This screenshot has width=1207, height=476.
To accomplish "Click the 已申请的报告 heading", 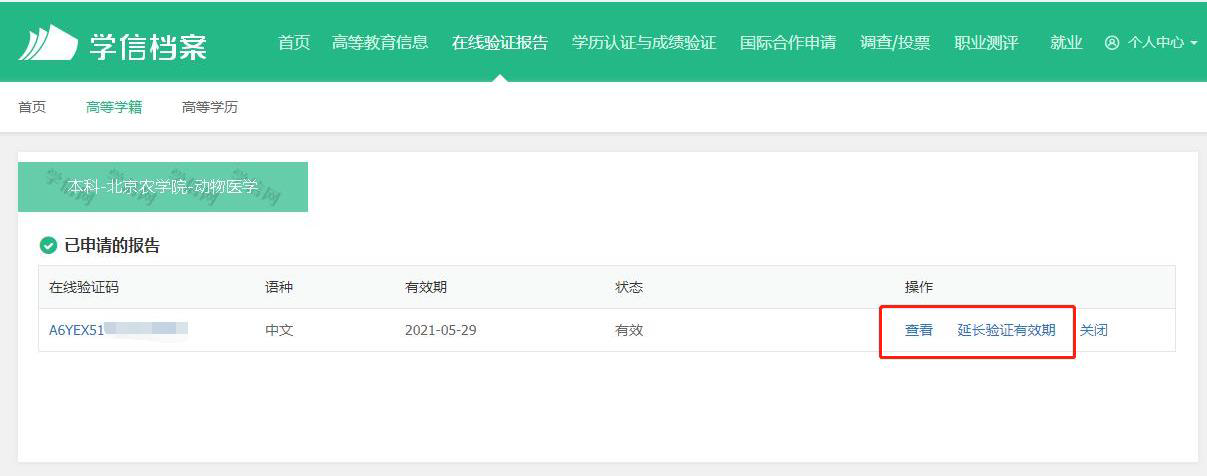I will pyautogui.click(x=112, y=246).
